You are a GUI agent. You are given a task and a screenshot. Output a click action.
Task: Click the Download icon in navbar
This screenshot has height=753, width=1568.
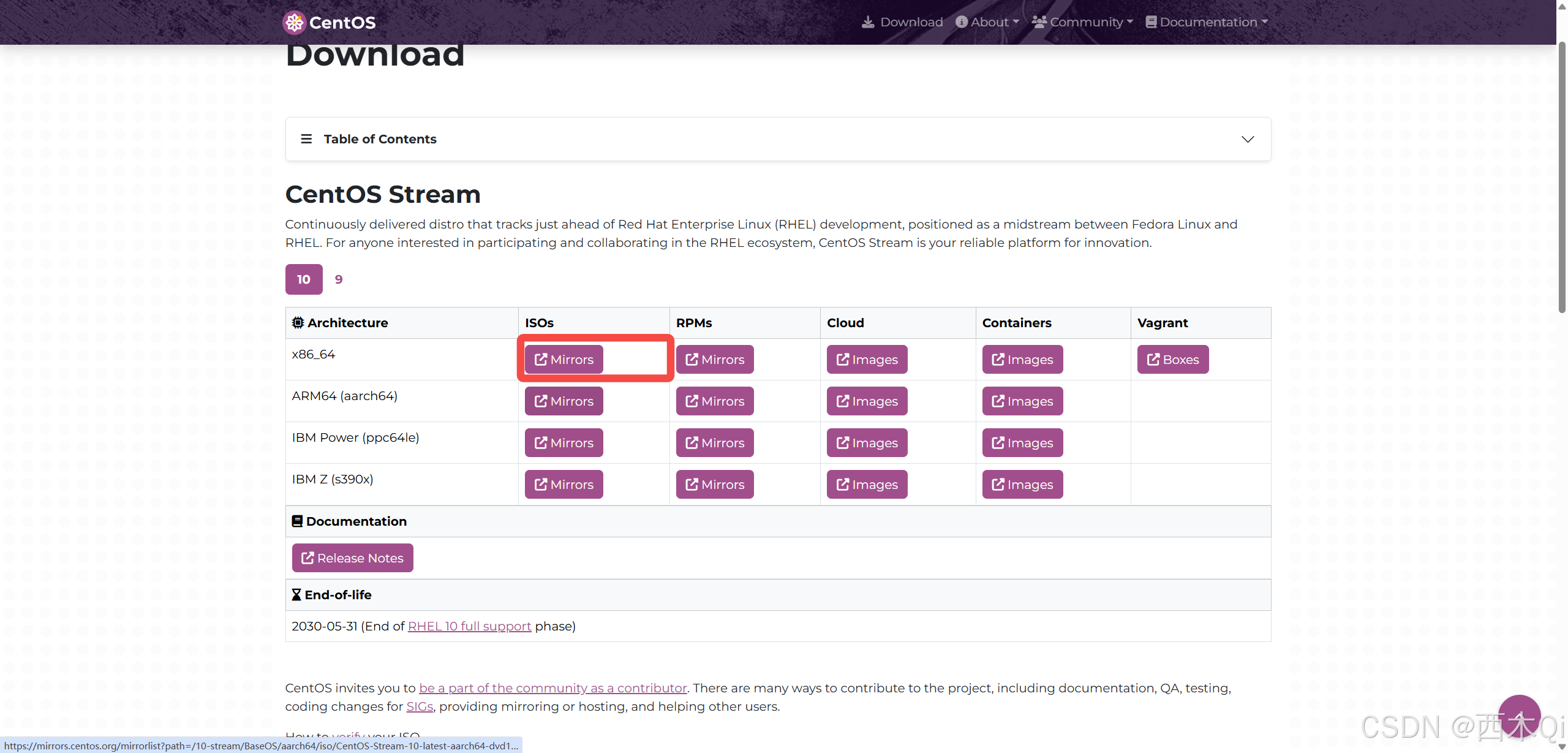click(868, 23)
